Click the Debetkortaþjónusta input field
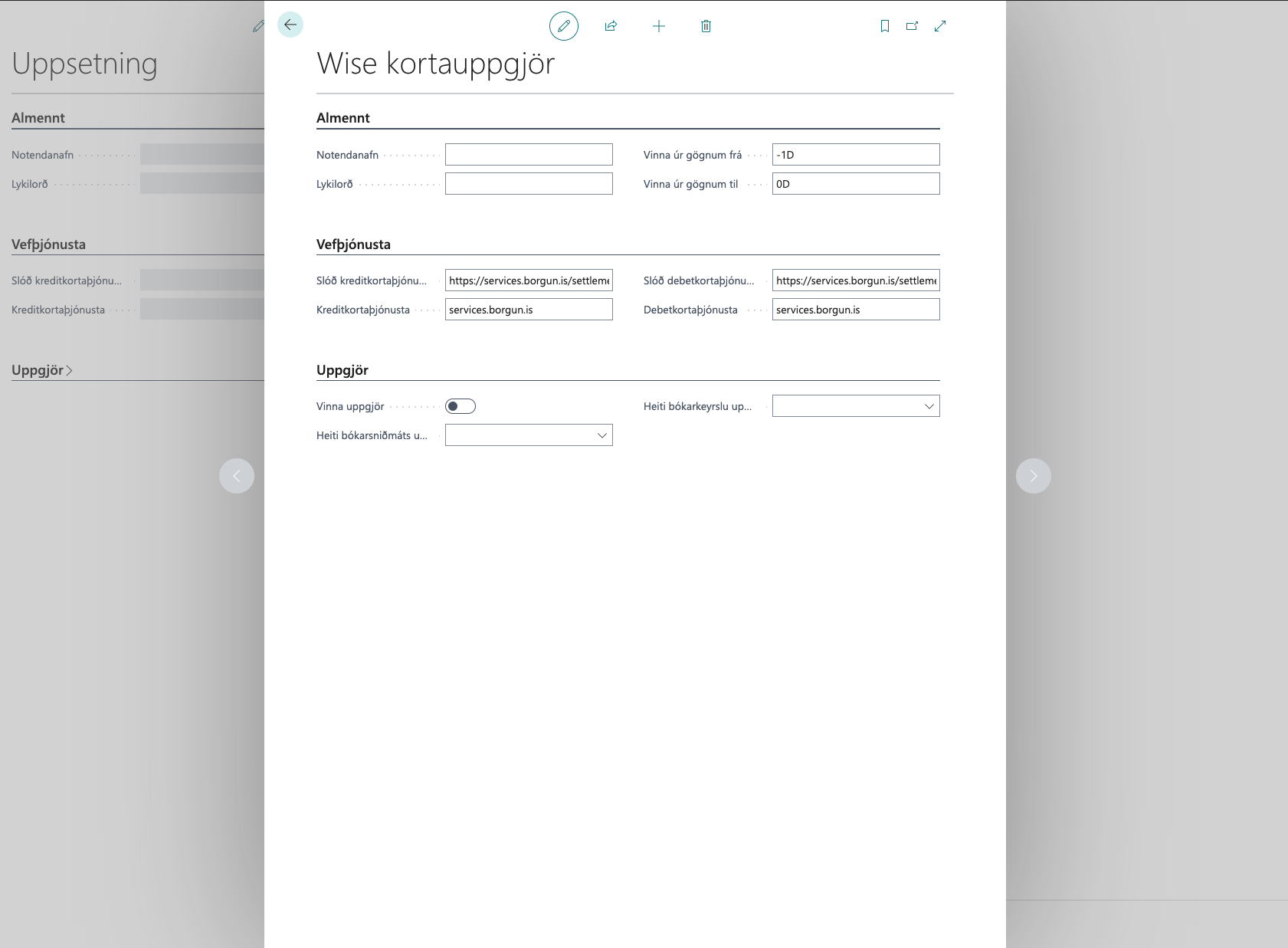The image size is (1288, 948). (856, 310)
